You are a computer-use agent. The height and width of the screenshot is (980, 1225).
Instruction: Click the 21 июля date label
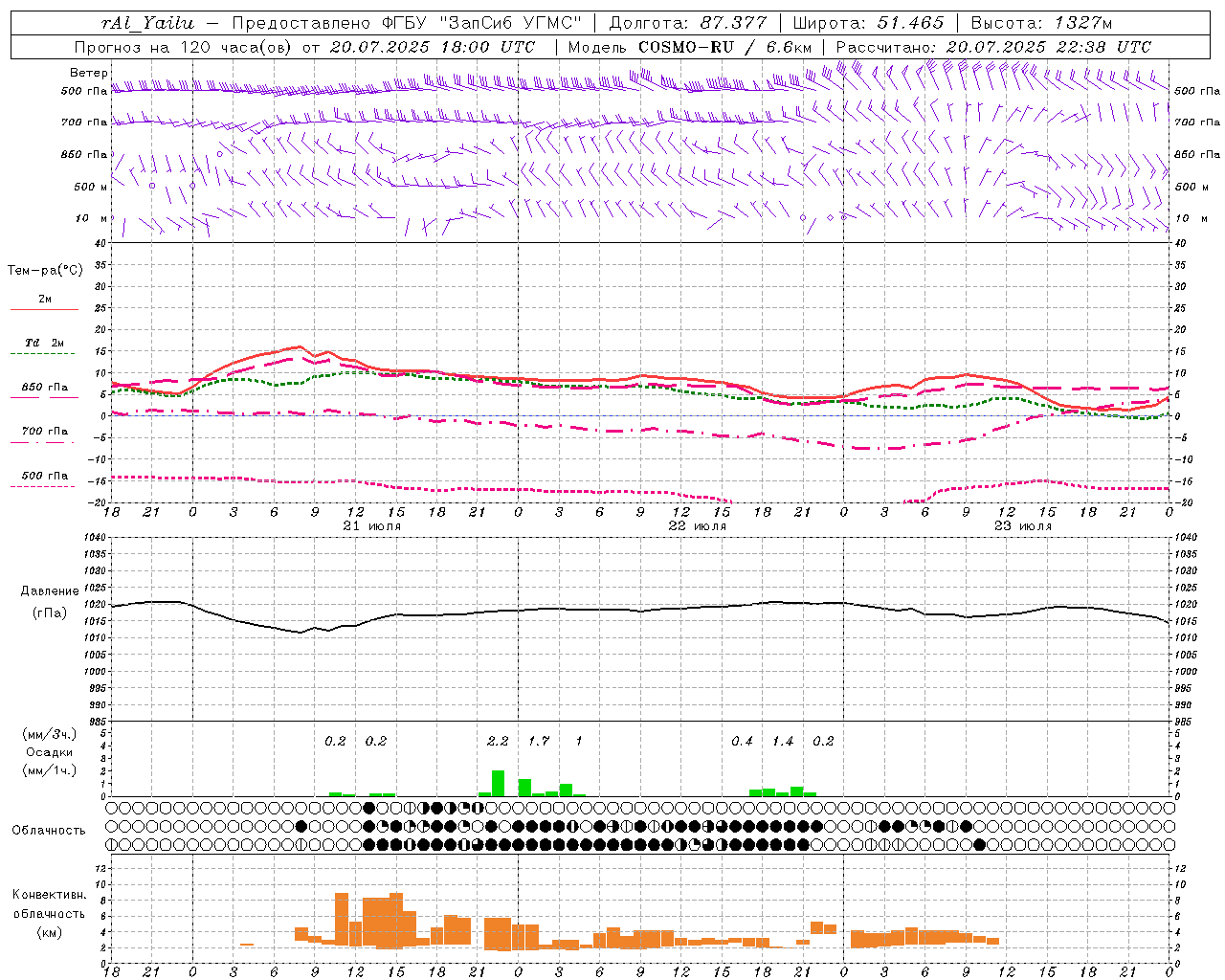[372, 526]
